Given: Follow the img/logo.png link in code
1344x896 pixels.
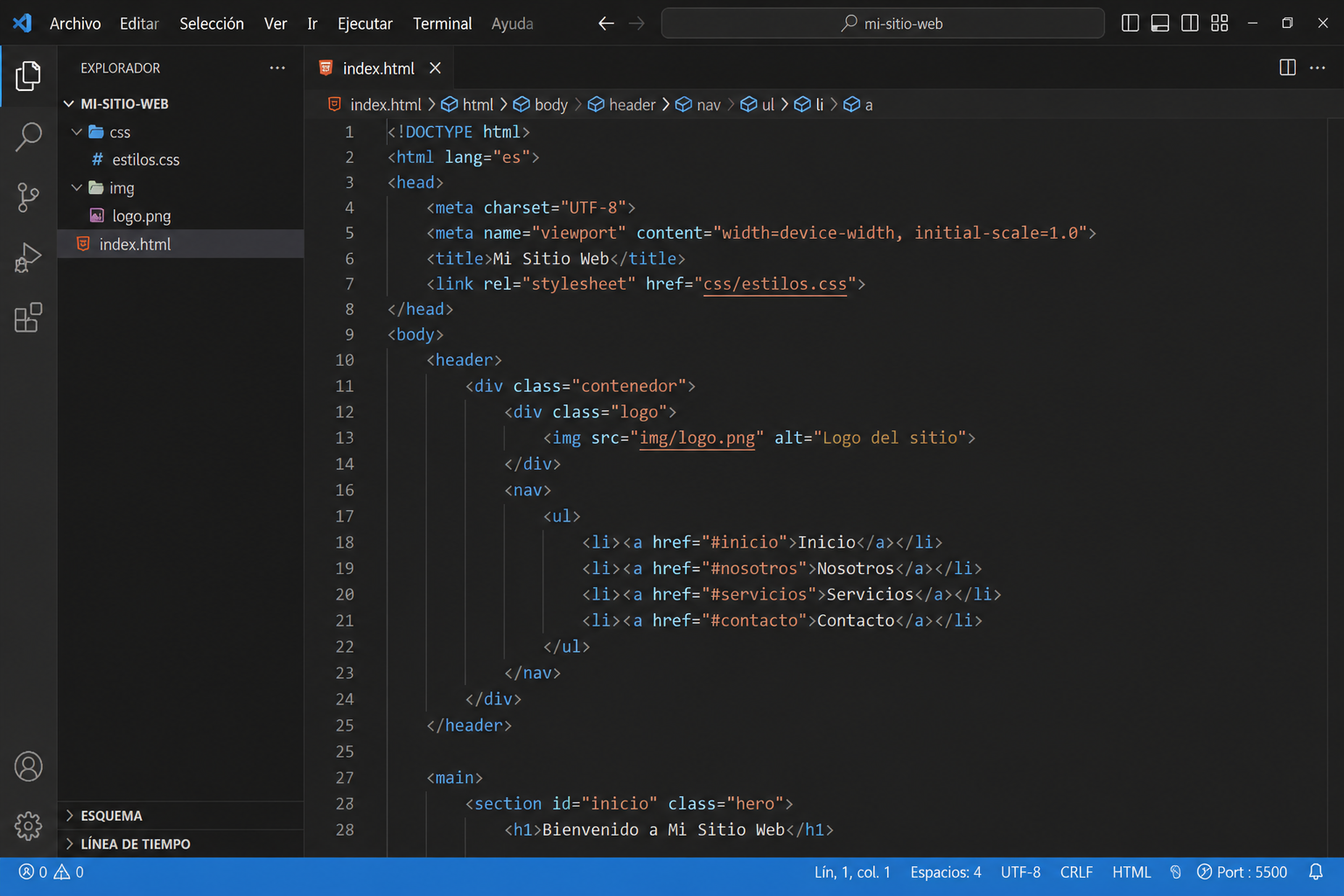Looking at the screenshot, I should click(x=697, y=438).
